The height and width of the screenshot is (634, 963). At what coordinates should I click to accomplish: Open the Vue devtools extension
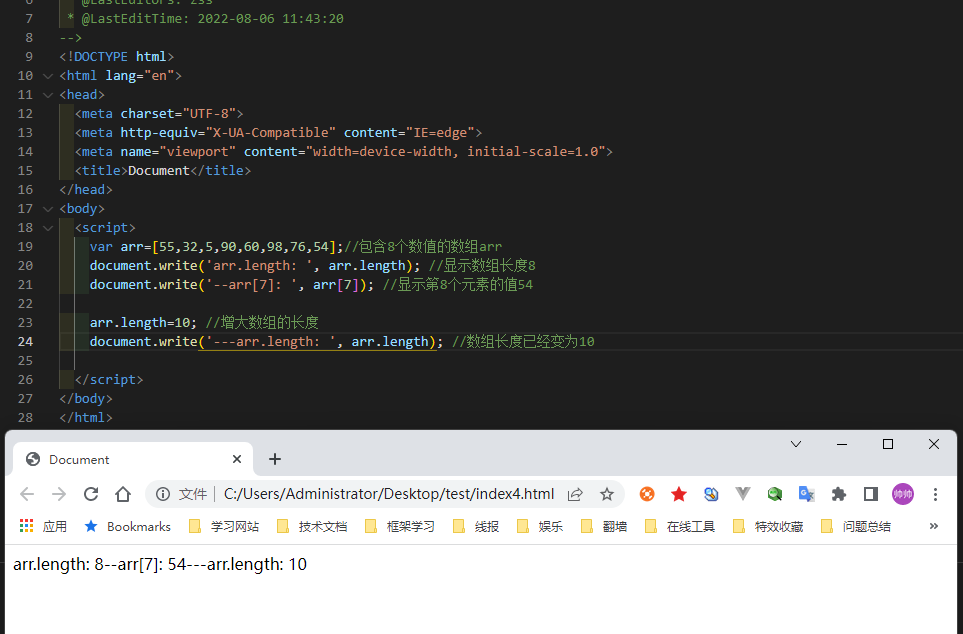pyautogui.click(x=743, y=494)
